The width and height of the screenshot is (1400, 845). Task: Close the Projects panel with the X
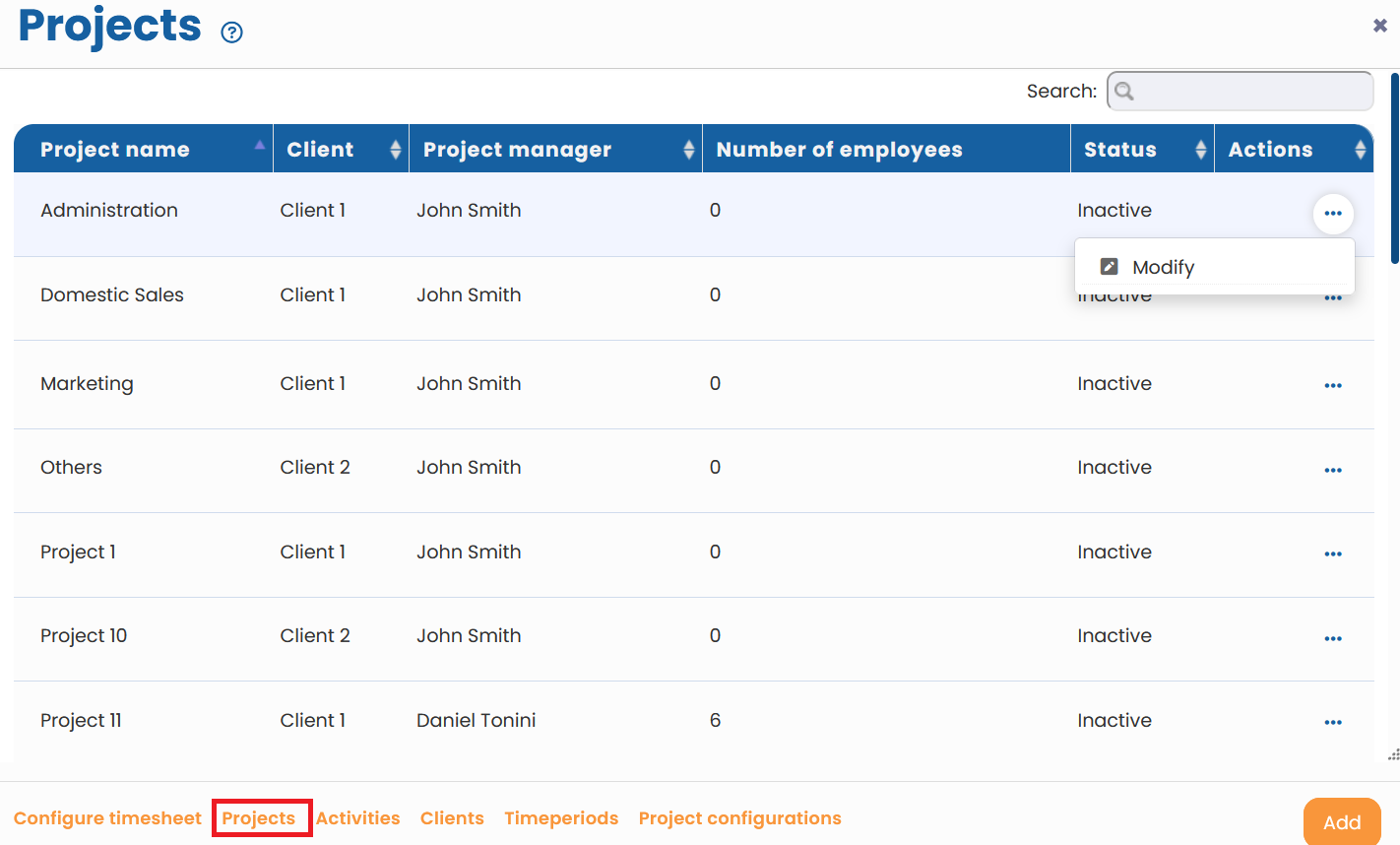click(x=1379, y=26)
